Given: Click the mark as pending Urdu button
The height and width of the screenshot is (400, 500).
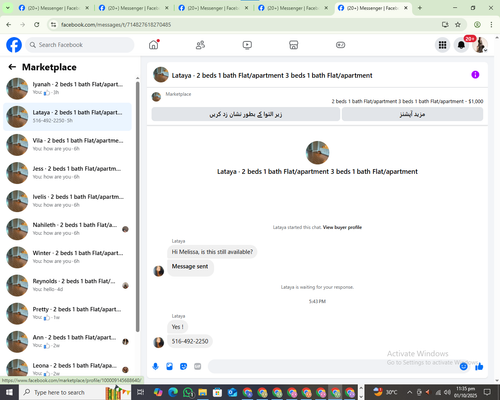Looking at the screenshot, I should pos(246,114).
